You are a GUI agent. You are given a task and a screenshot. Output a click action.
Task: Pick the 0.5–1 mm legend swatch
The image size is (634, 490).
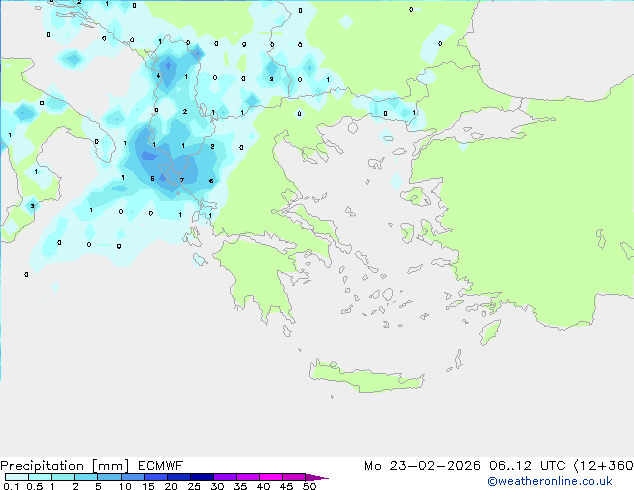[40, 477]
